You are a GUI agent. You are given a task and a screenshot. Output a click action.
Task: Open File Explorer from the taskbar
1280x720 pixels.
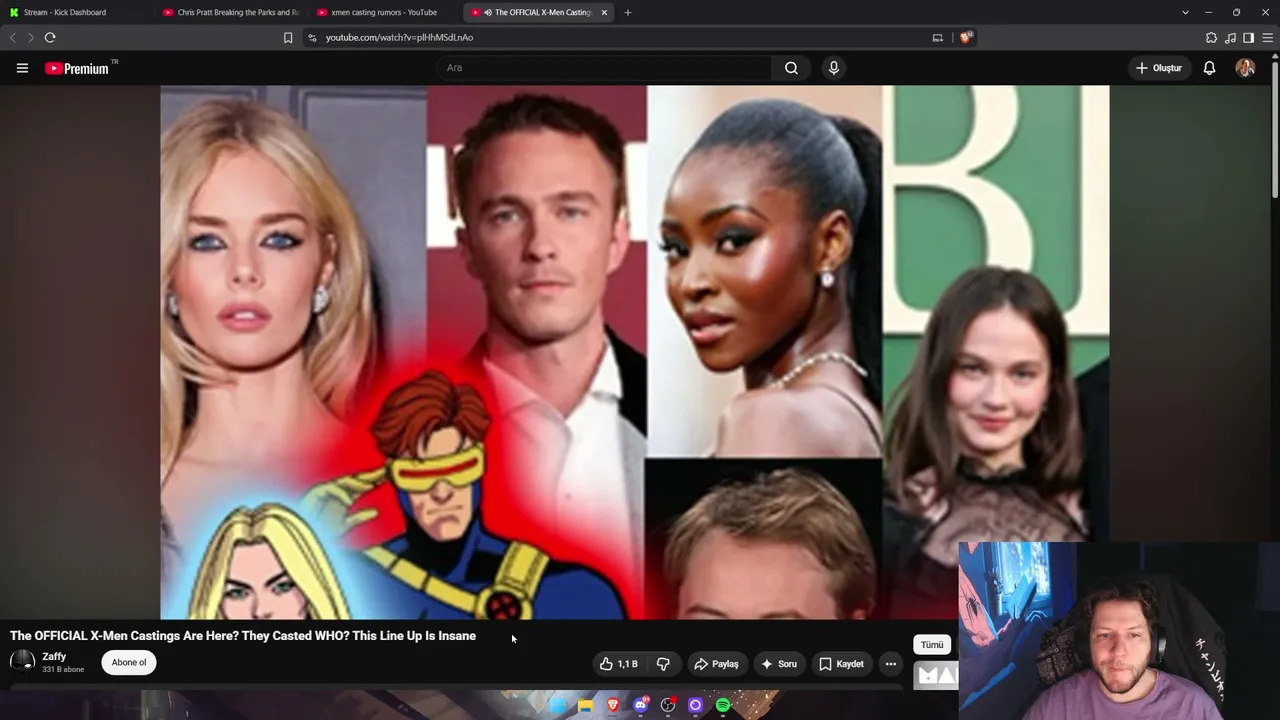585,706
